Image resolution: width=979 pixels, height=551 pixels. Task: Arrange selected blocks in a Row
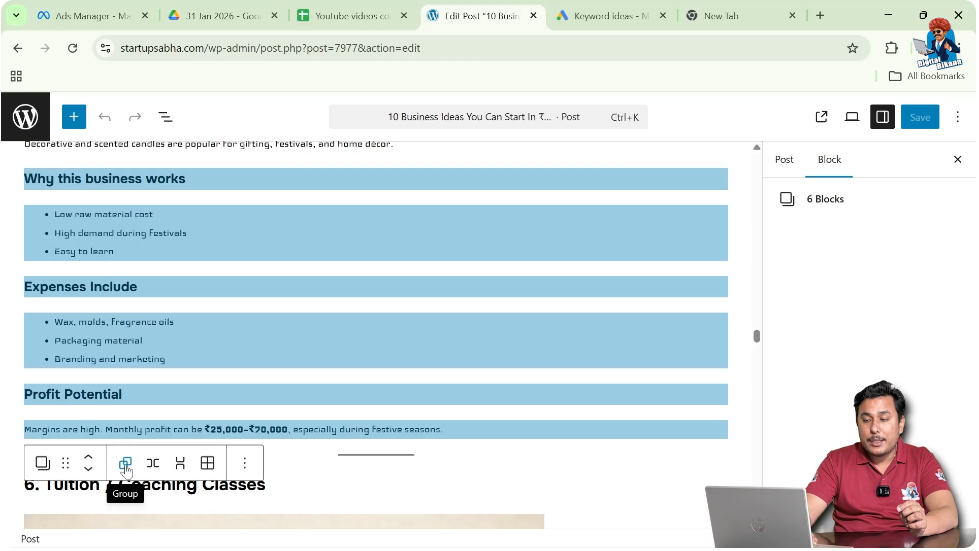[x=152, y=463]
